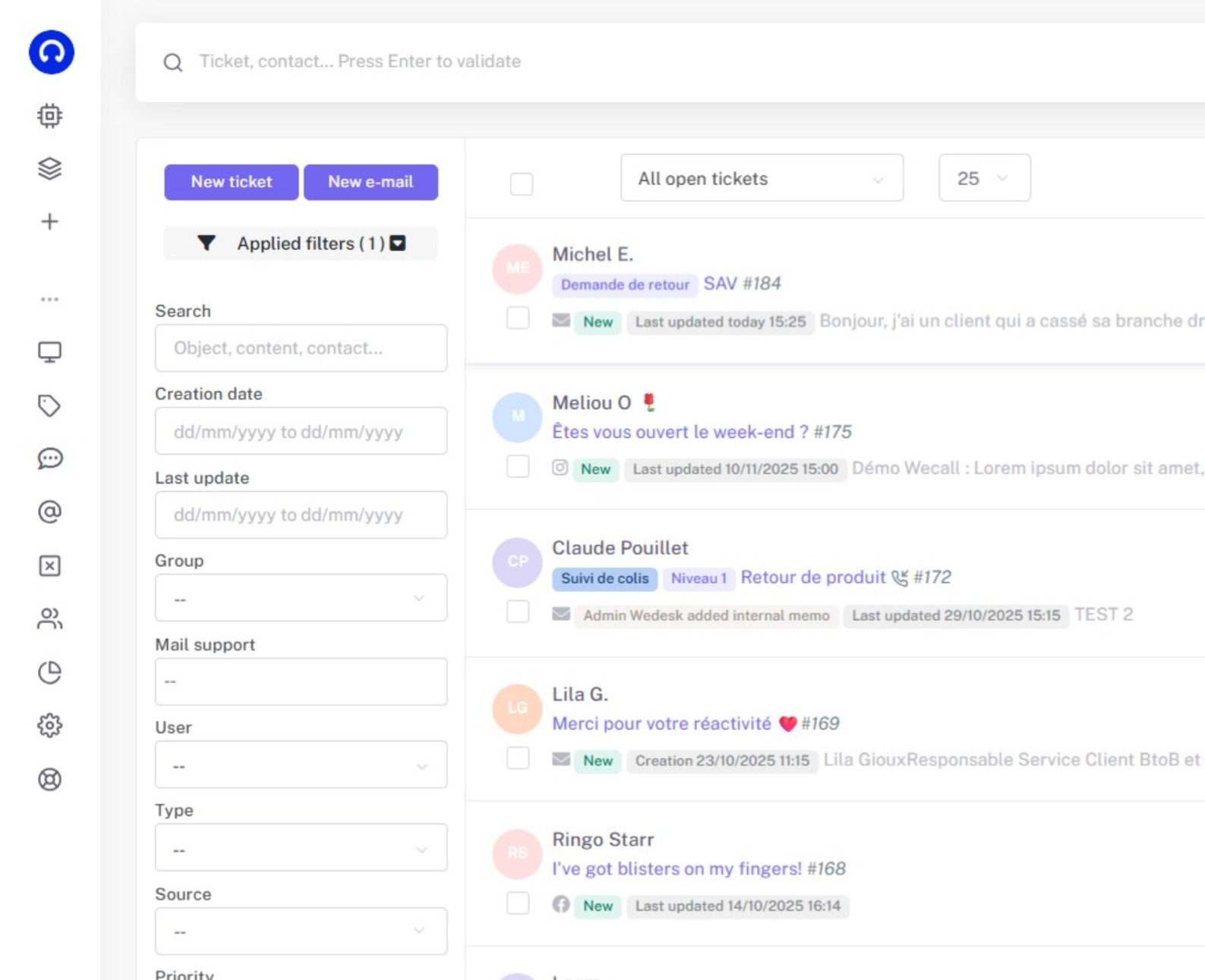Click the name Claude Pouillet
Screen dimensions: 1205x980
[620, 548]
